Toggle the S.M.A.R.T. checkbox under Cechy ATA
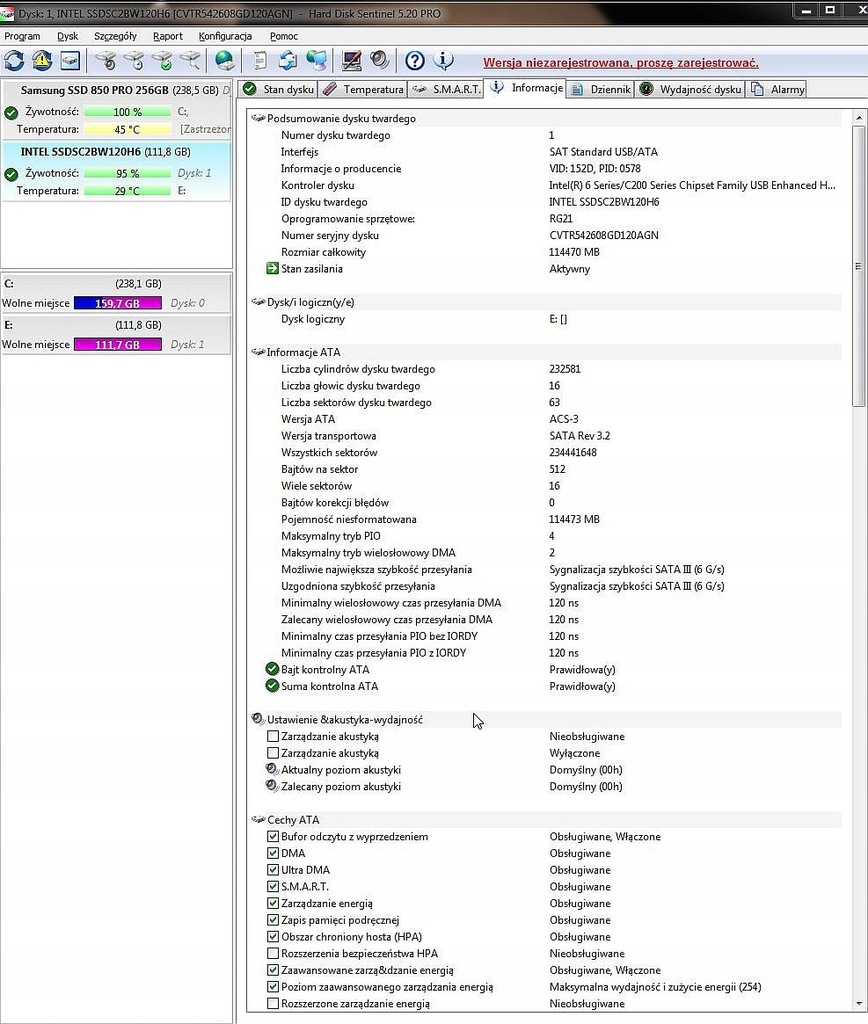 click(273, 886)
